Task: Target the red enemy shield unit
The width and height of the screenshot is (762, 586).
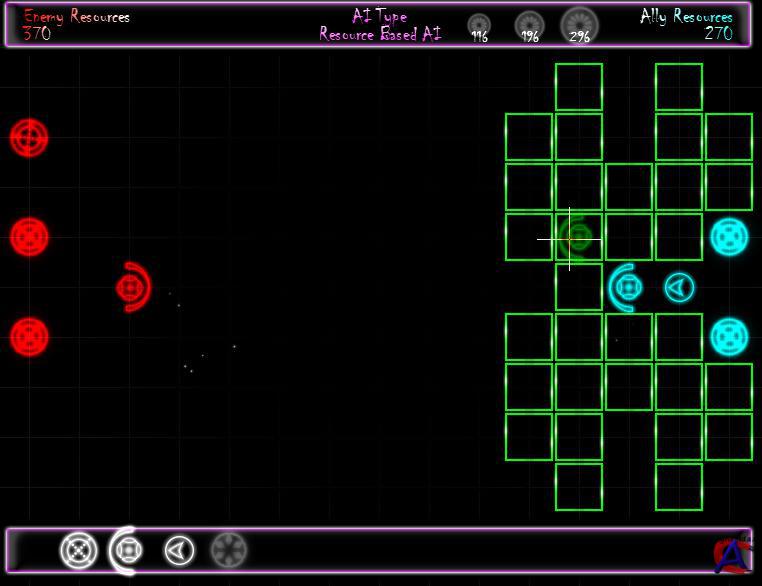Action: [x=131, y=288]
